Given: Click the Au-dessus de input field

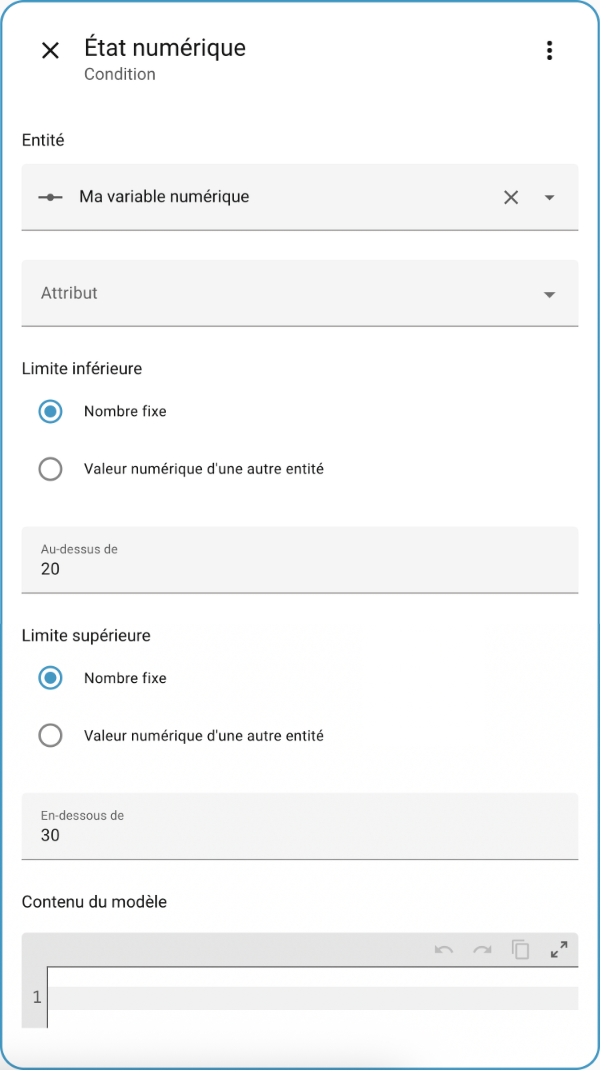Looking at the screenshot, I should point(300,560).
